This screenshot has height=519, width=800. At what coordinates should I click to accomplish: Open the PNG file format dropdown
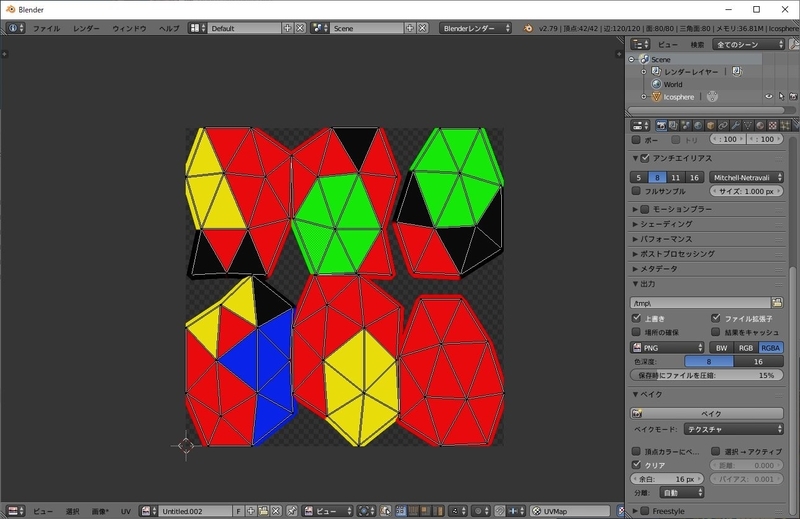click(667, 348)
